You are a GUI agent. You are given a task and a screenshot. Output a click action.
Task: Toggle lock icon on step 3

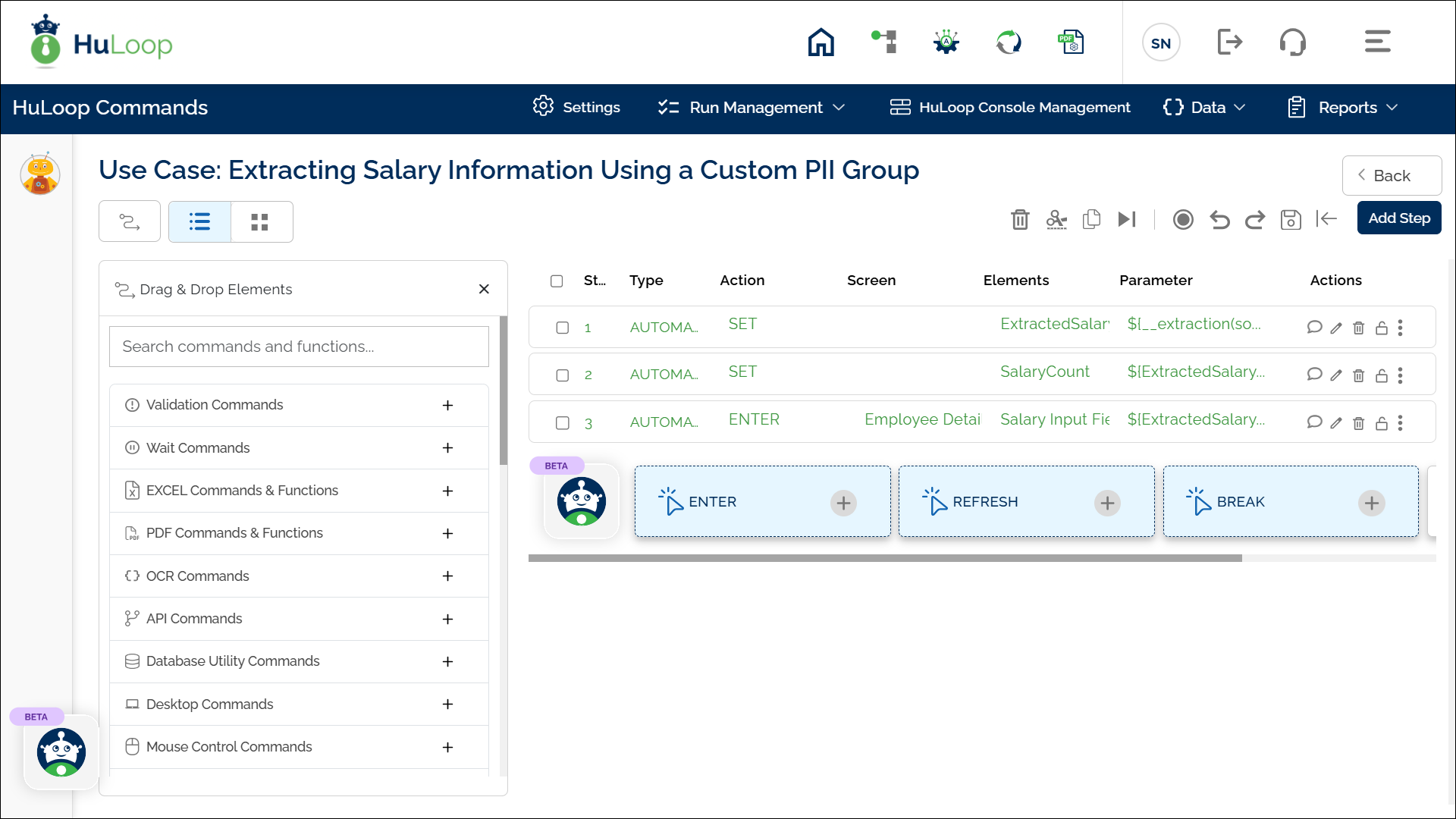1382,424
